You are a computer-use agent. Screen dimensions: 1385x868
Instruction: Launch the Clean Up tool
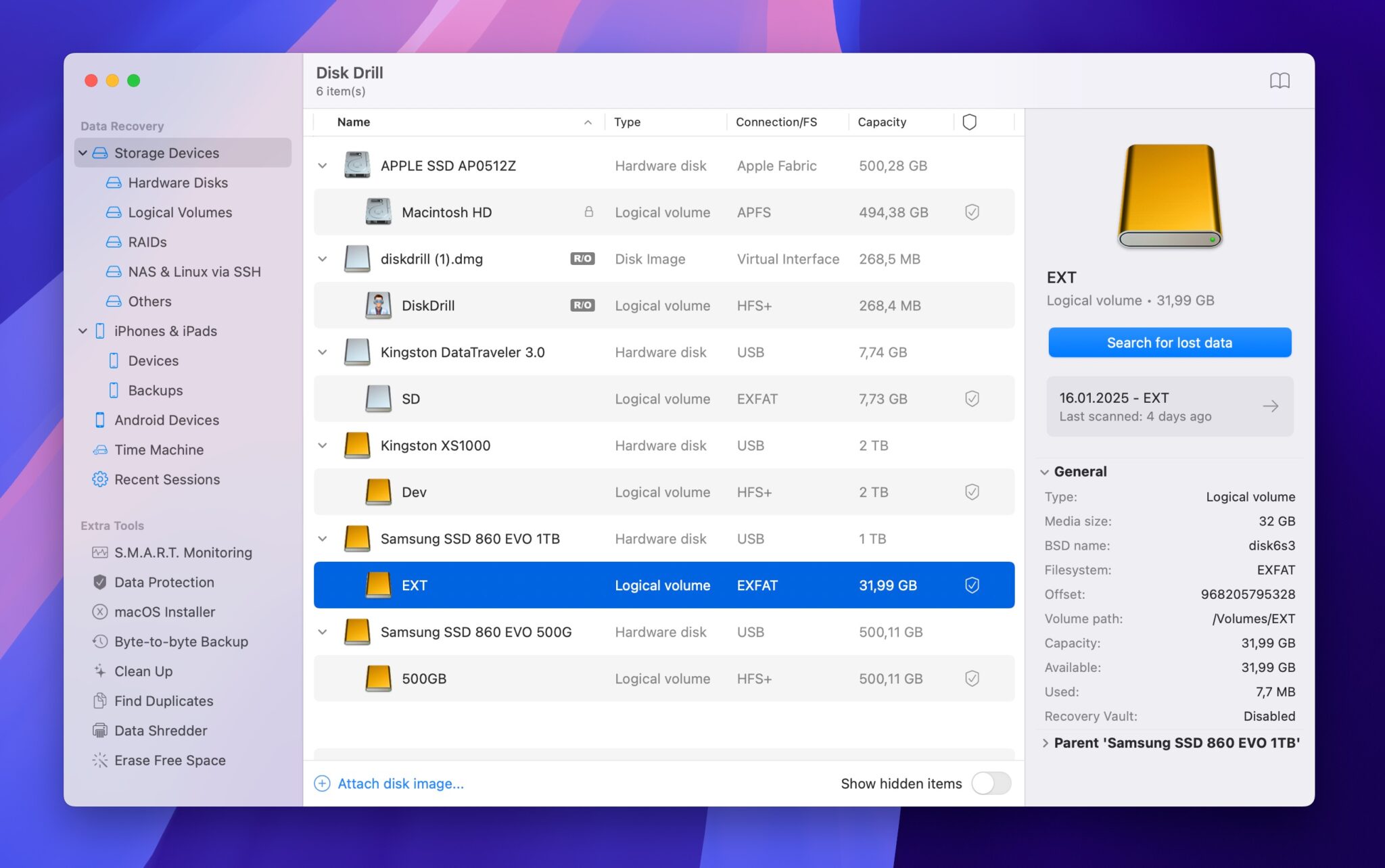click(x=143, y=671)
